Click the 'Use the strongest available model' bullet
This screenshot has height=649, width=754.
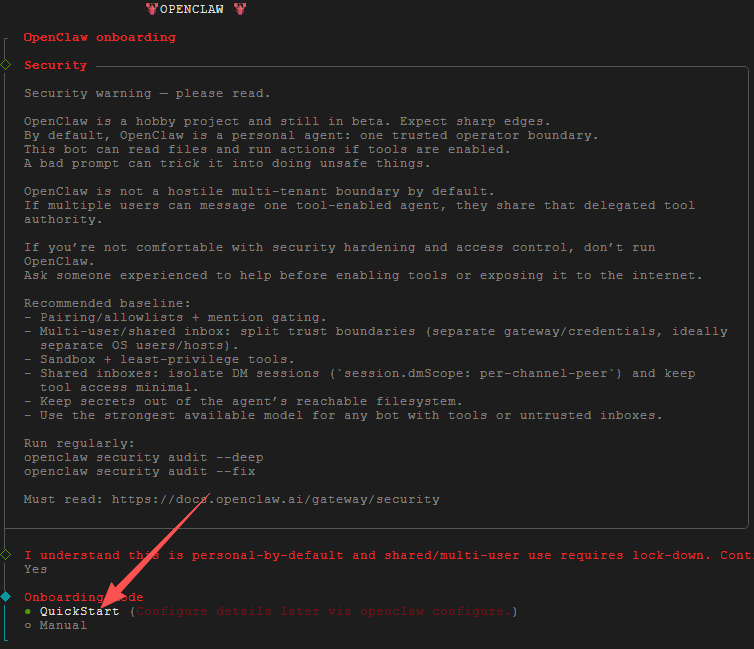click(x=343, y=415)
